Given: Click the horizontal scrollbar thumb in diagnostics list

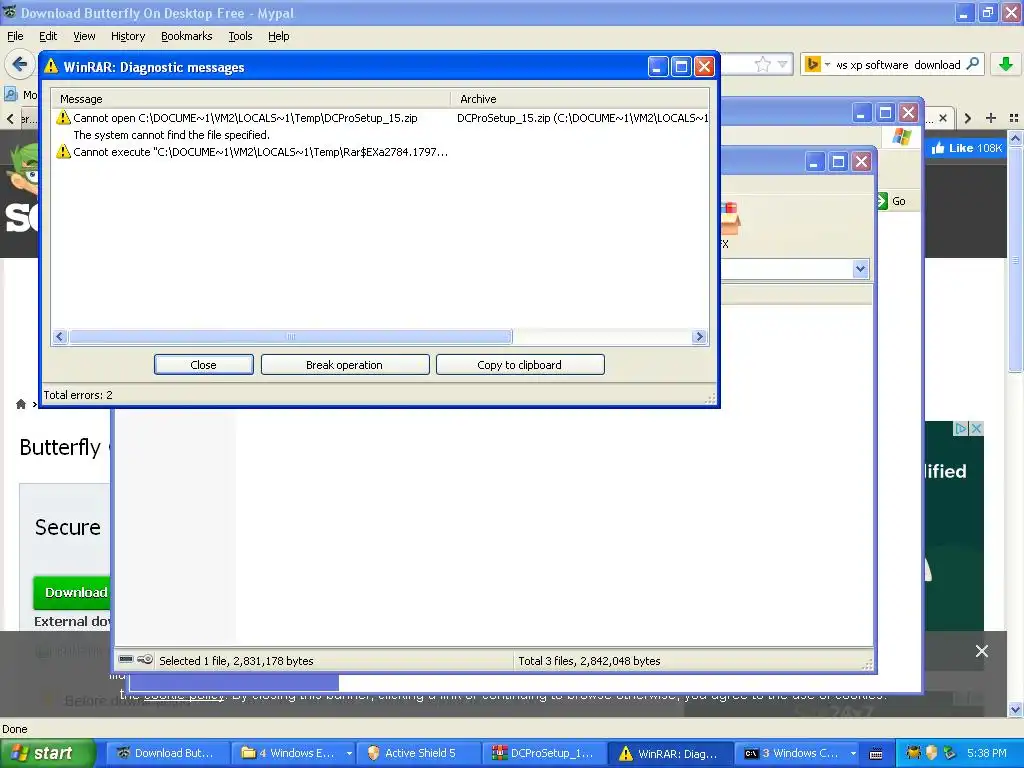Looking at the screenshot, I should [291, 336].
